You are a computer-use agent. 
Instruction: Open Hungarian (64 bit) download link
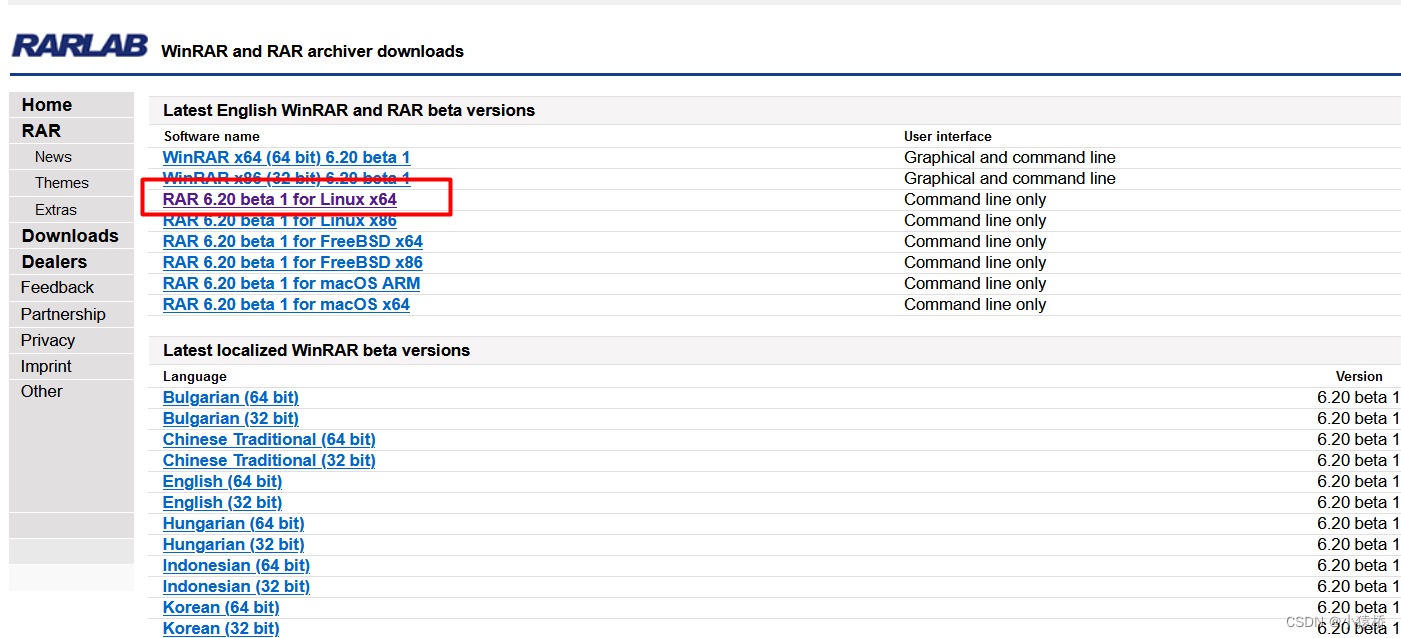click(x=234, y=524)
